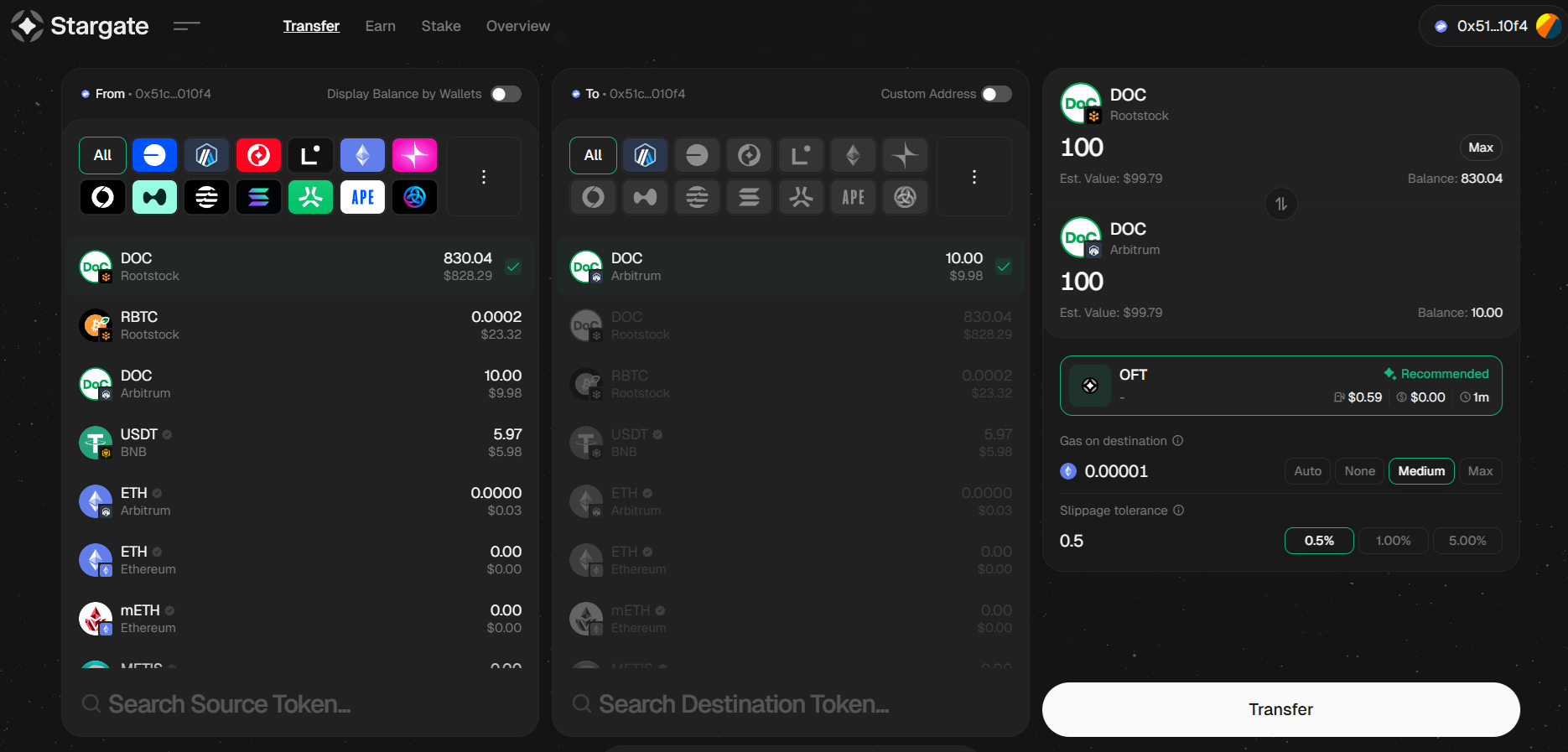The height and width of the screenshot is (752, 1568).
Task: Click the swap direction arrows icon
Action: 1281,204
